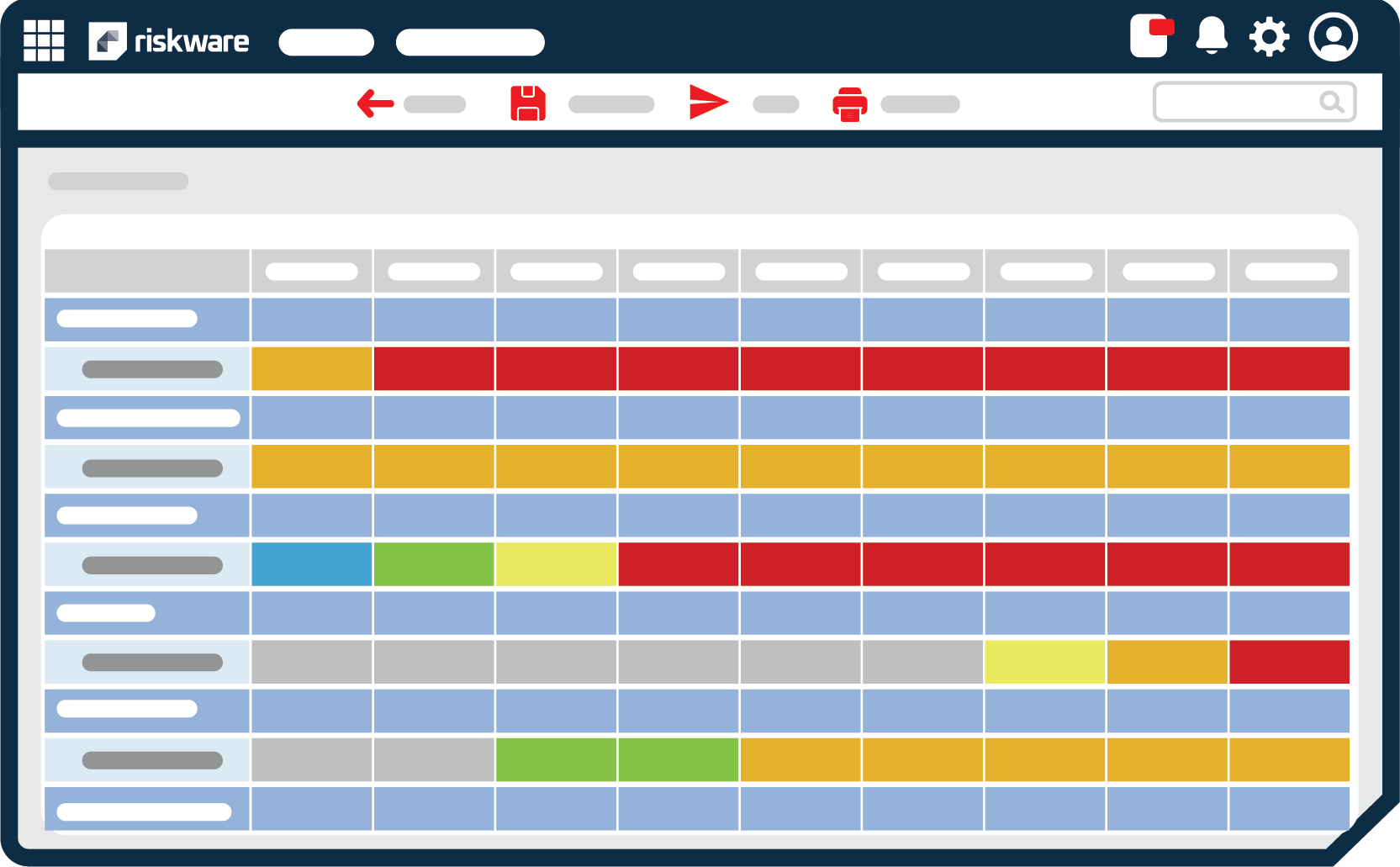Viewport: 1400px width, 867px height.
Task: Select first navigation pill beside Riskware logo
Action: (x=326, y=42)
